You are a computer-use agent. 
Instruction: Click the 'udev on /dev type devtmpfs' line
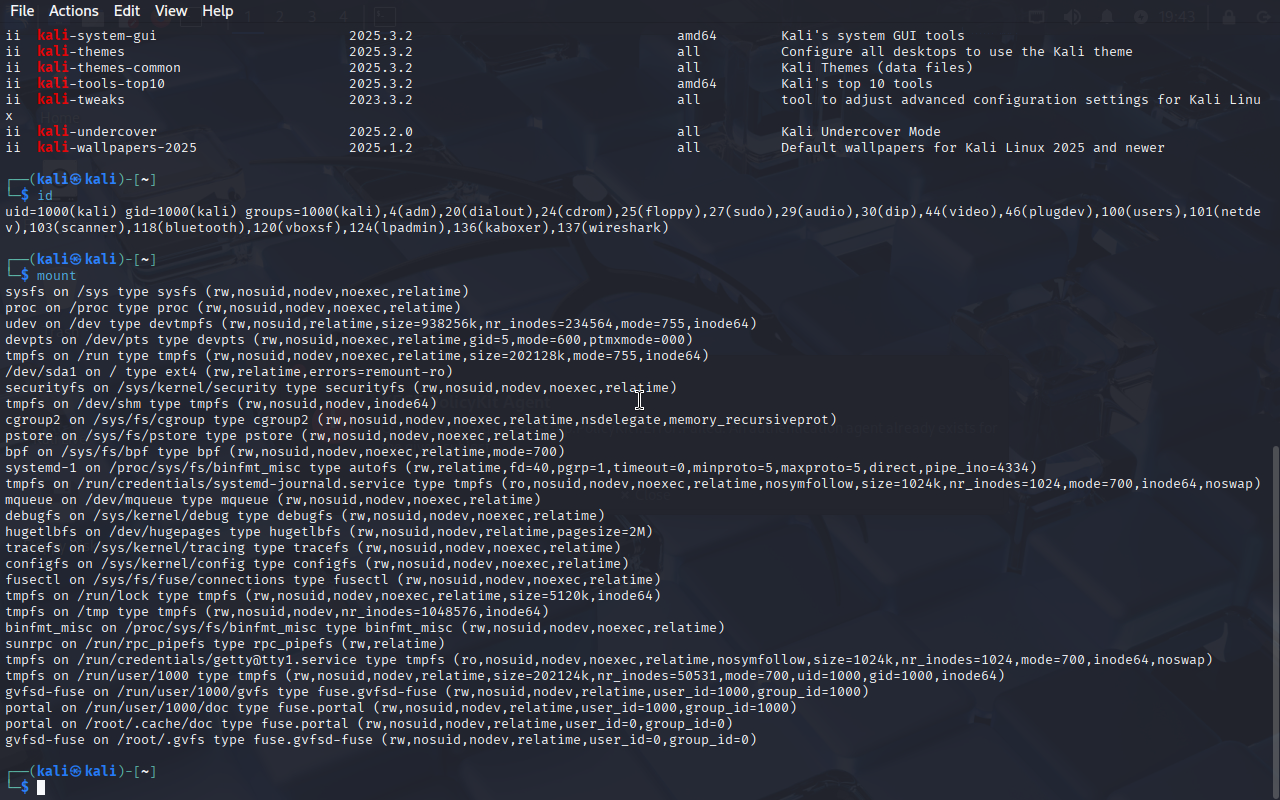[381, 323]
